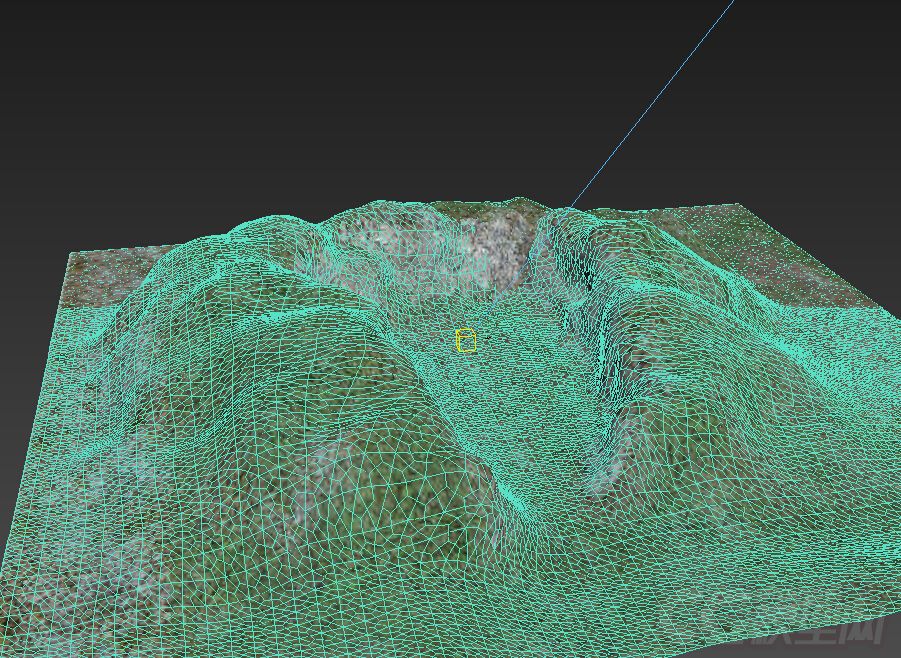901x658 pixels.
Task: Click the blue line's top end at viewport edge
Action: [x=732, y=3]
